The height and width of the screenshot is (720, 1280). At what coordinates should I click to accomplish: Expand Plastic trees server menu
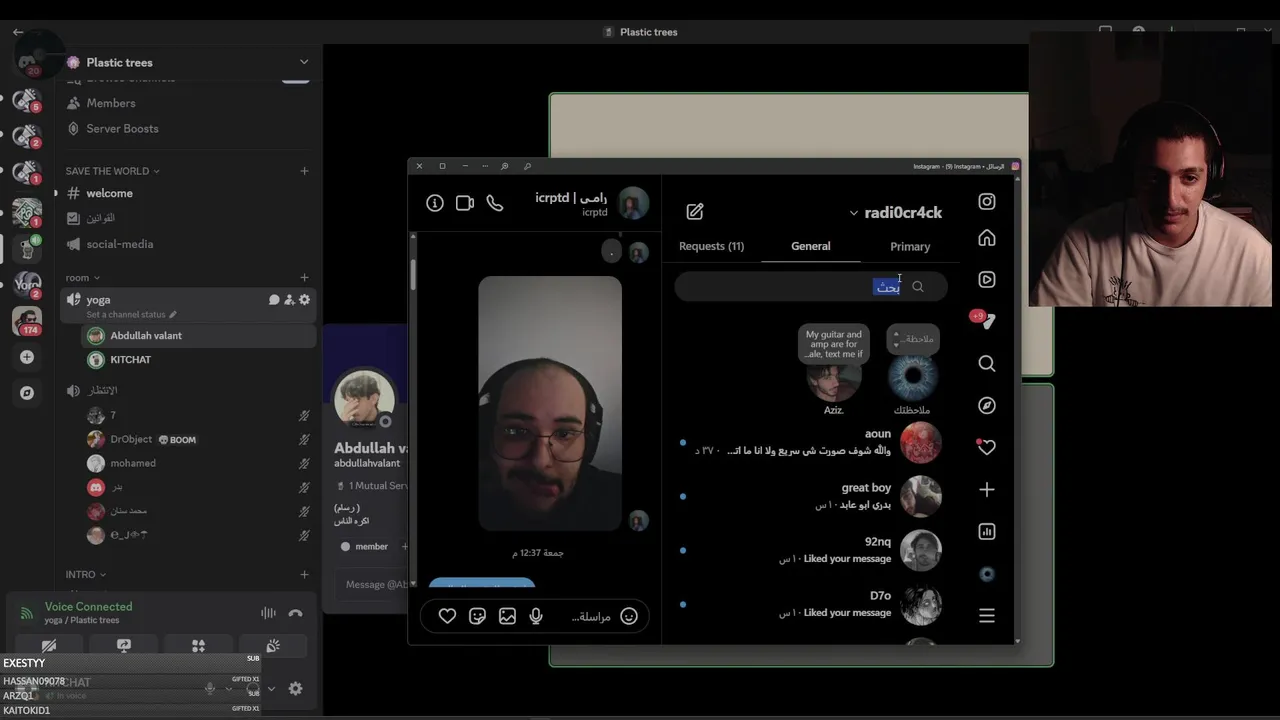304,62
